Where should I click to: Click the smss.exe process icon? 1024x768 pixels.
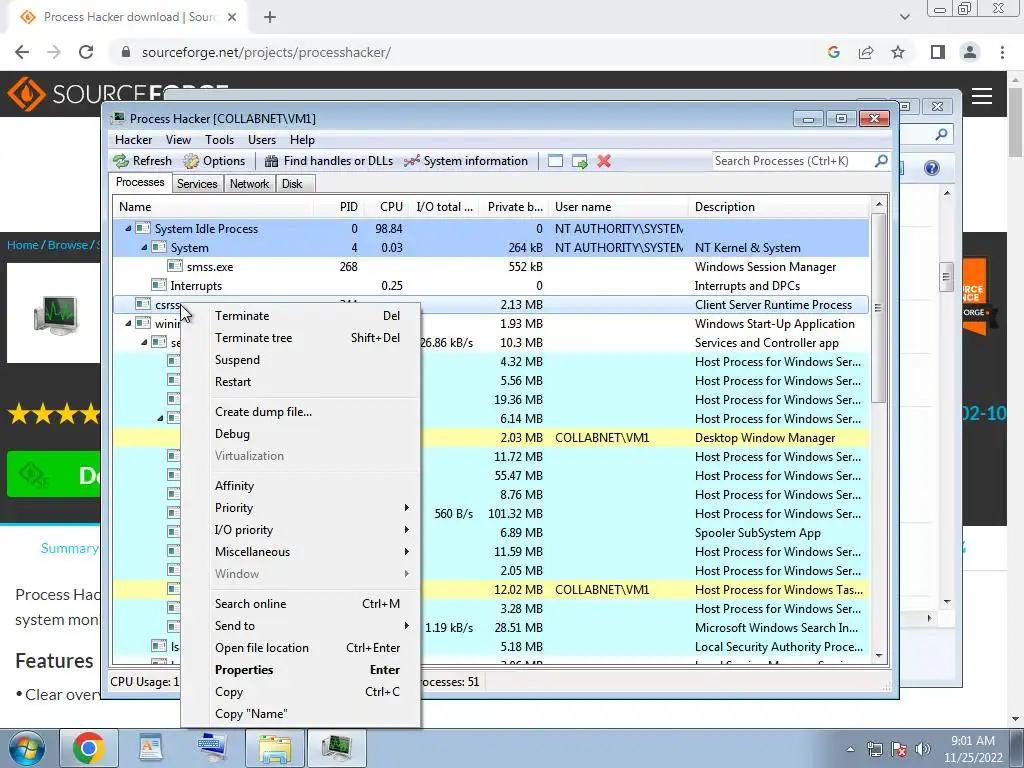coord(174,266)
